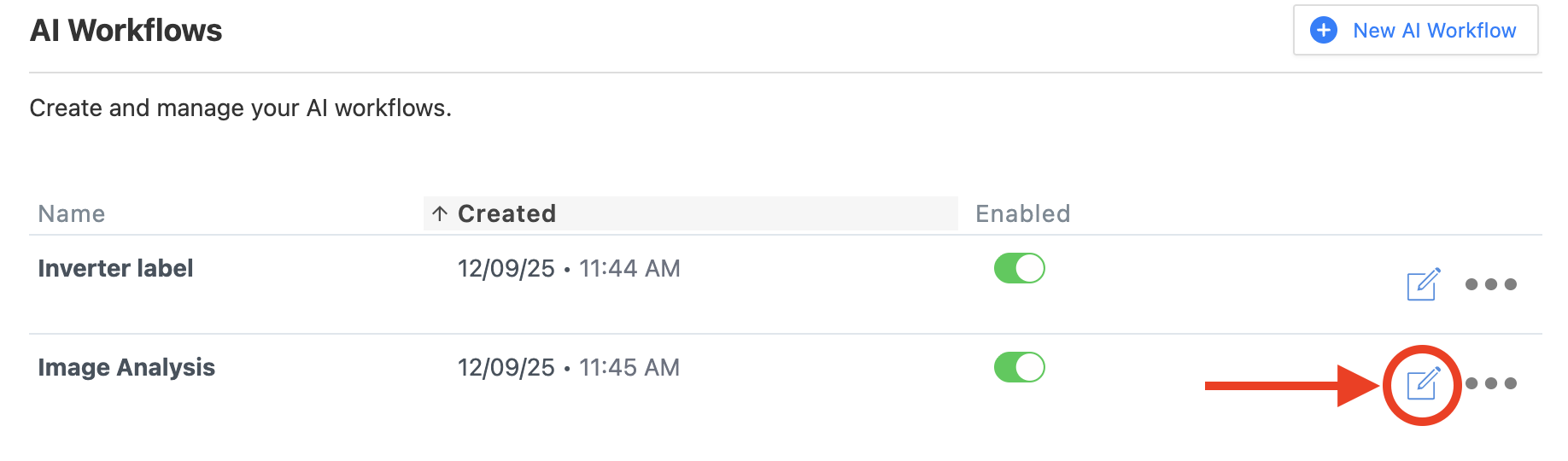Click the blue plus icon

coord(1324,31)
